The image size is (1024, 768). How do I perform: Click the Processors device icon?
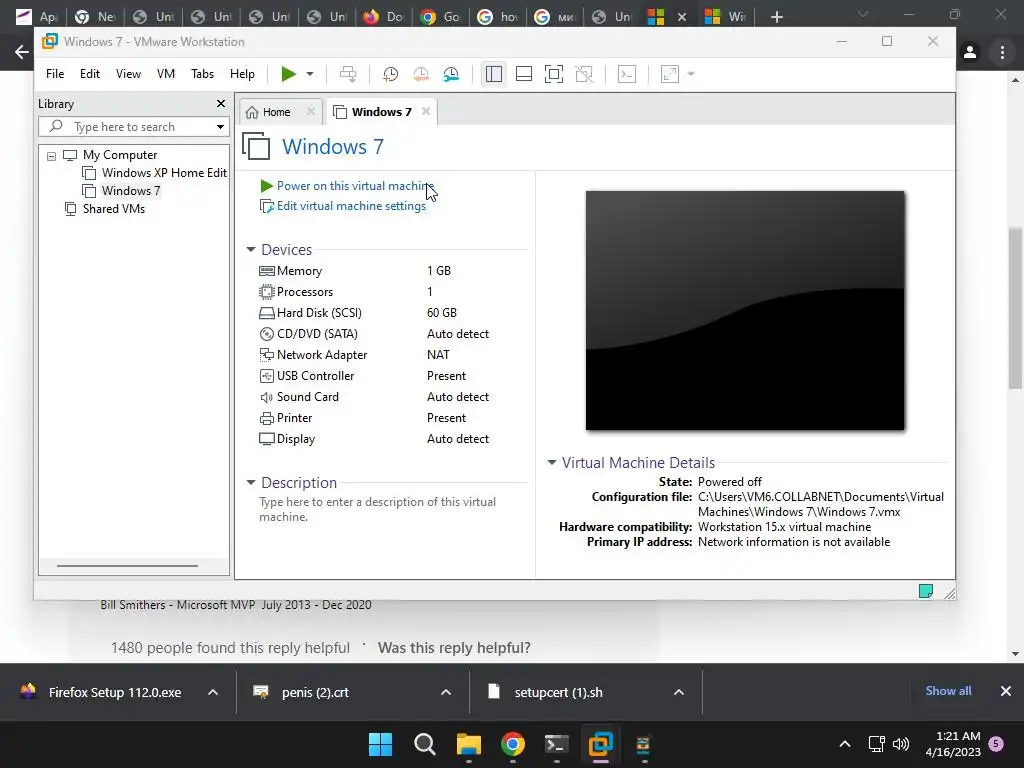266,292
